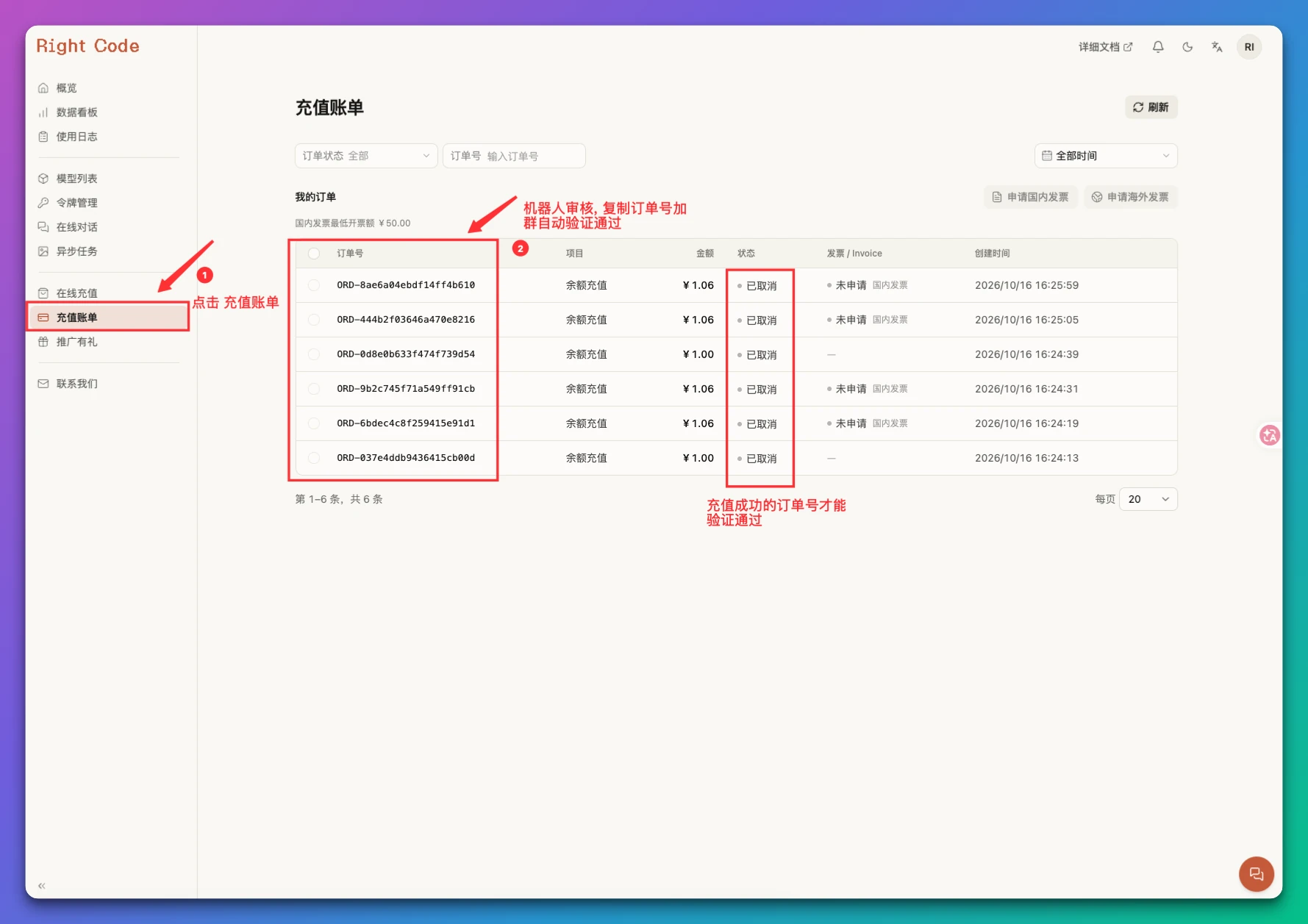Focus the 订单号 search input field
This screenshot has height=924, width=1308.
(514, 156)
